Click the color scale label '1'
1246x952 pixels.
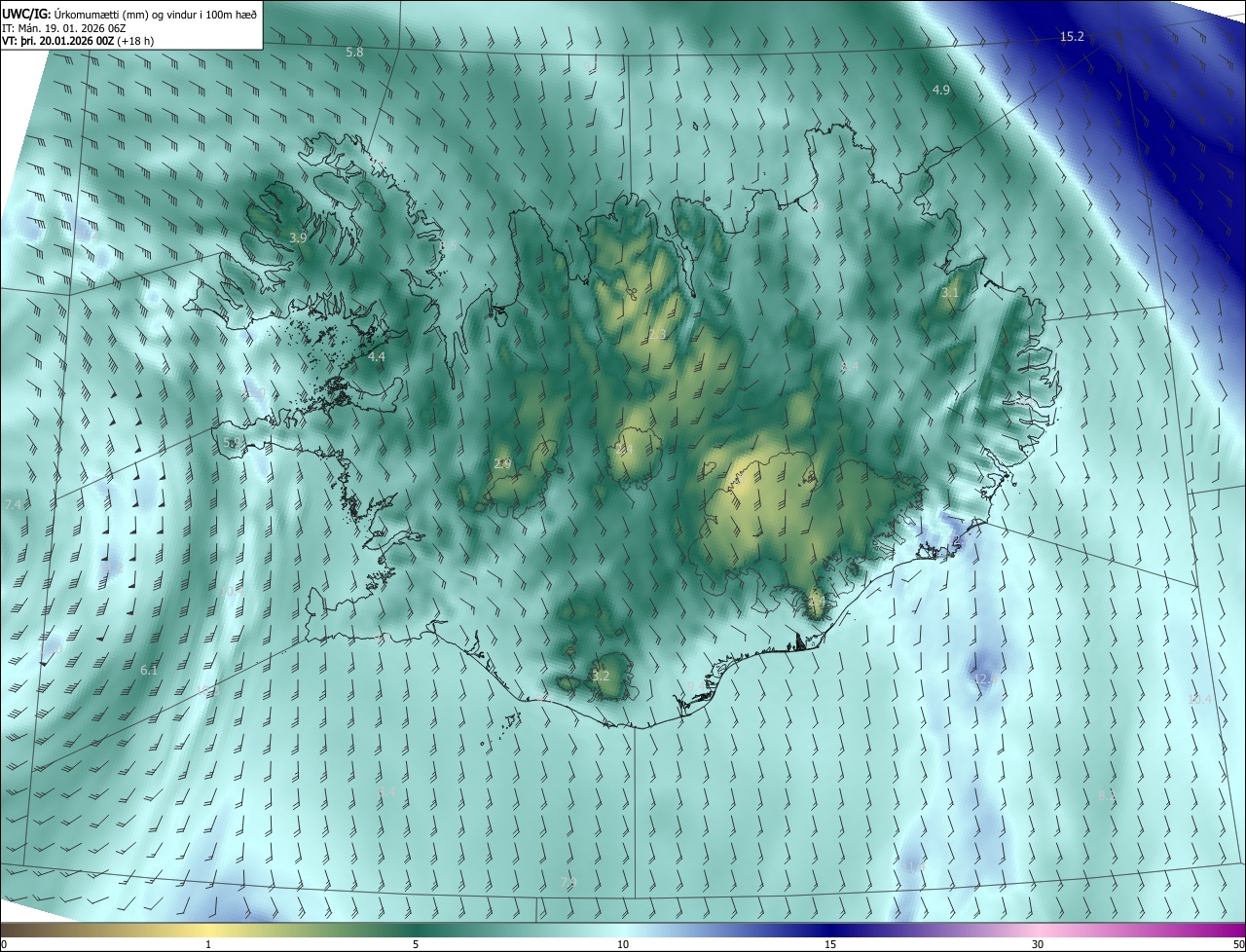(x=208, y=944)
